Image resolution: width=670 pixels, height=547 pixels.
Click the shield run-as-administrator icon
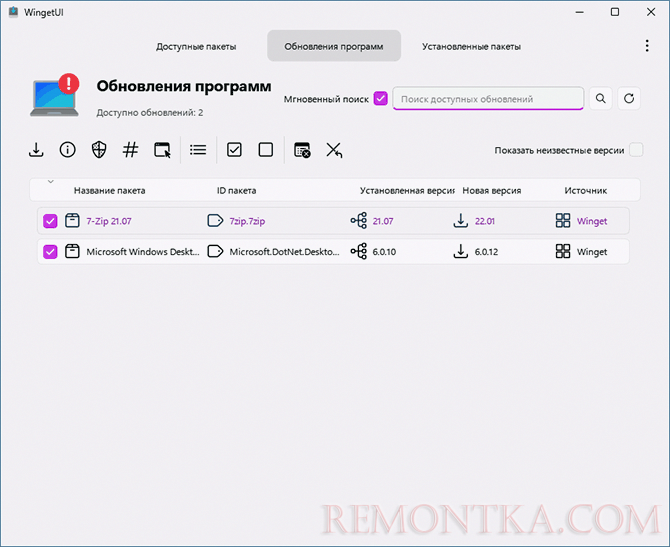99,150
